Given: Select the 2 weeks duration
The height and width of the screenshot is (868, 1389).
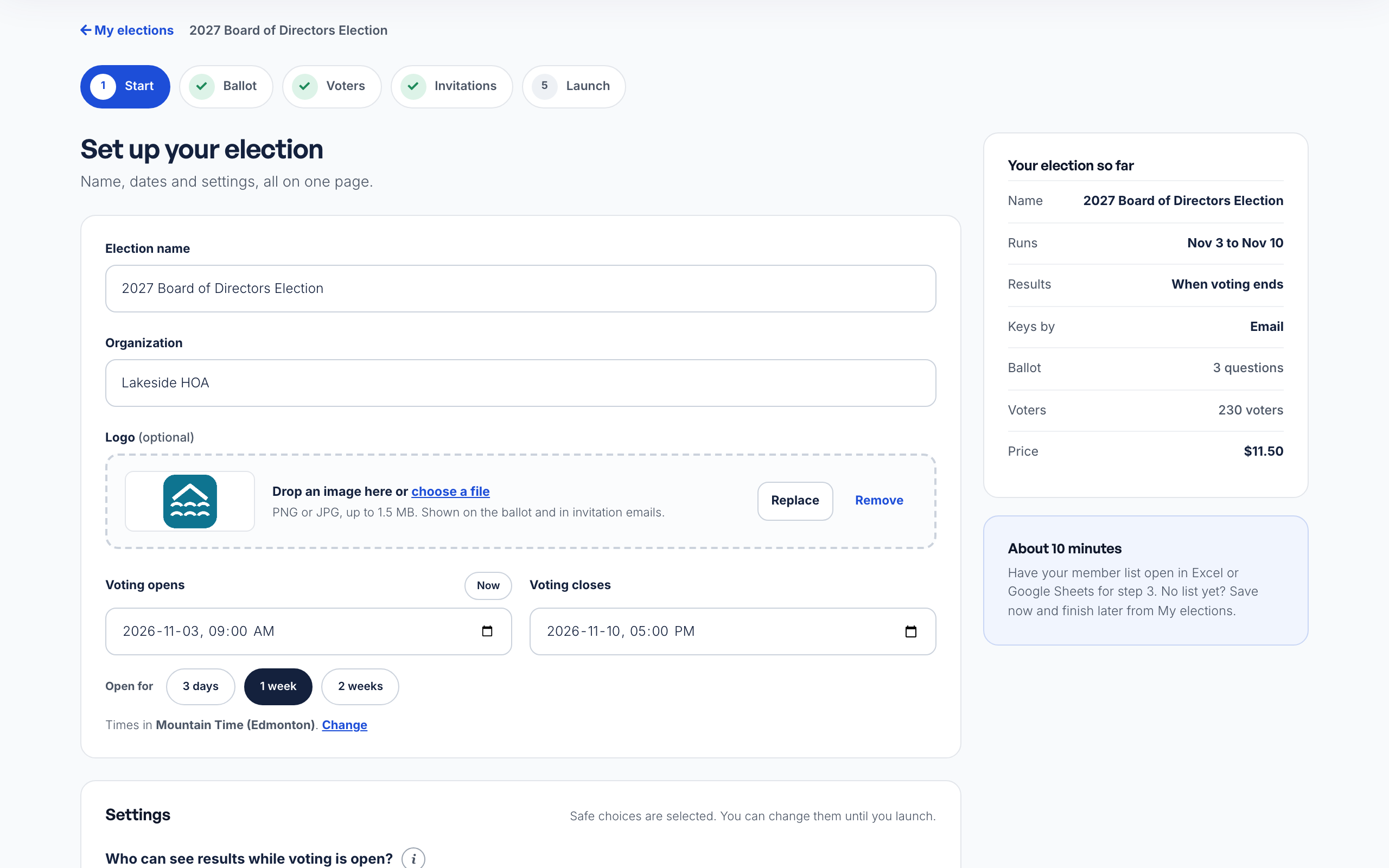Looking at the screenshot, I should [x=360, y=687].
